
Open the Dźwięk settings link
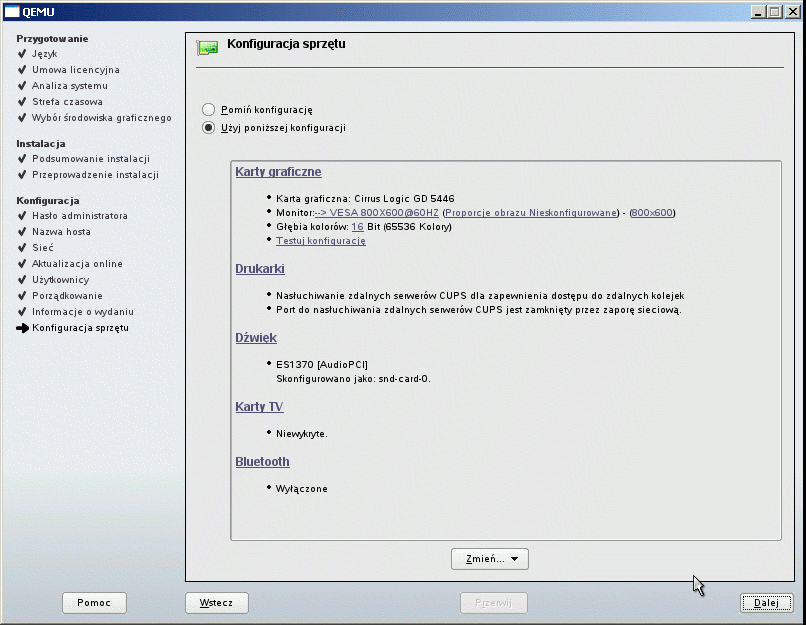[x=256, y=338]
